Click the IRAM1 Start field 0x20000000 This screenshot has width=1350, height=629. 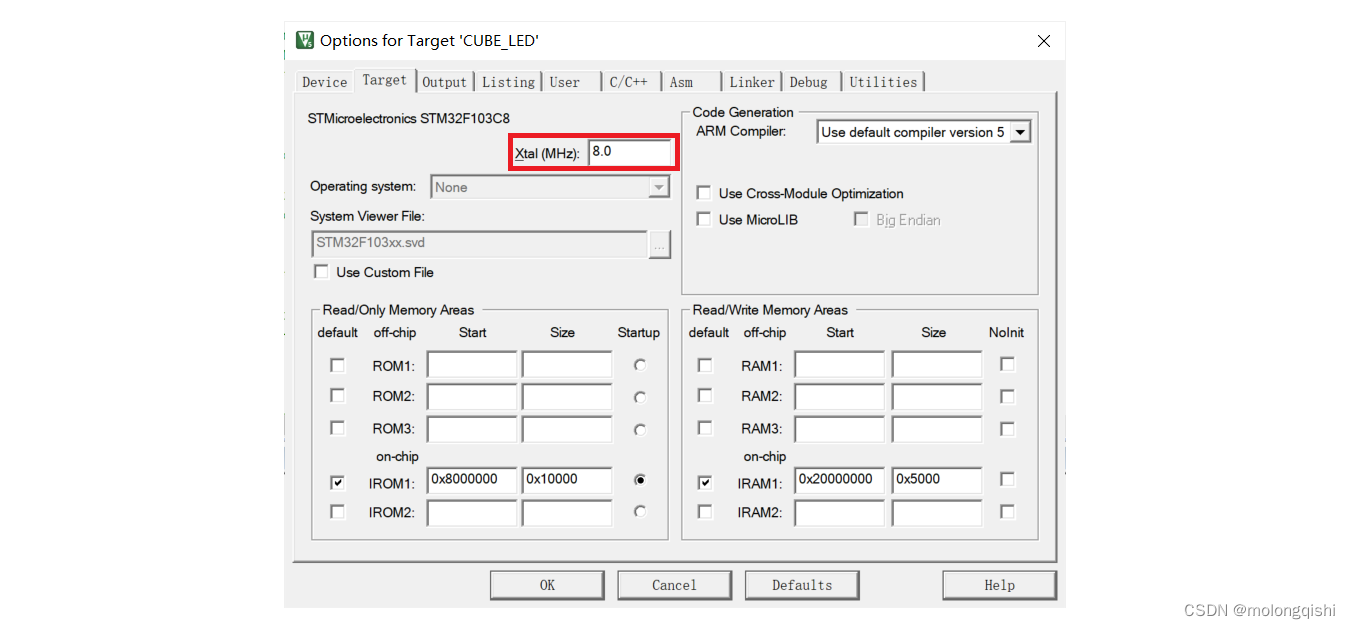click(x=840, y=480)
